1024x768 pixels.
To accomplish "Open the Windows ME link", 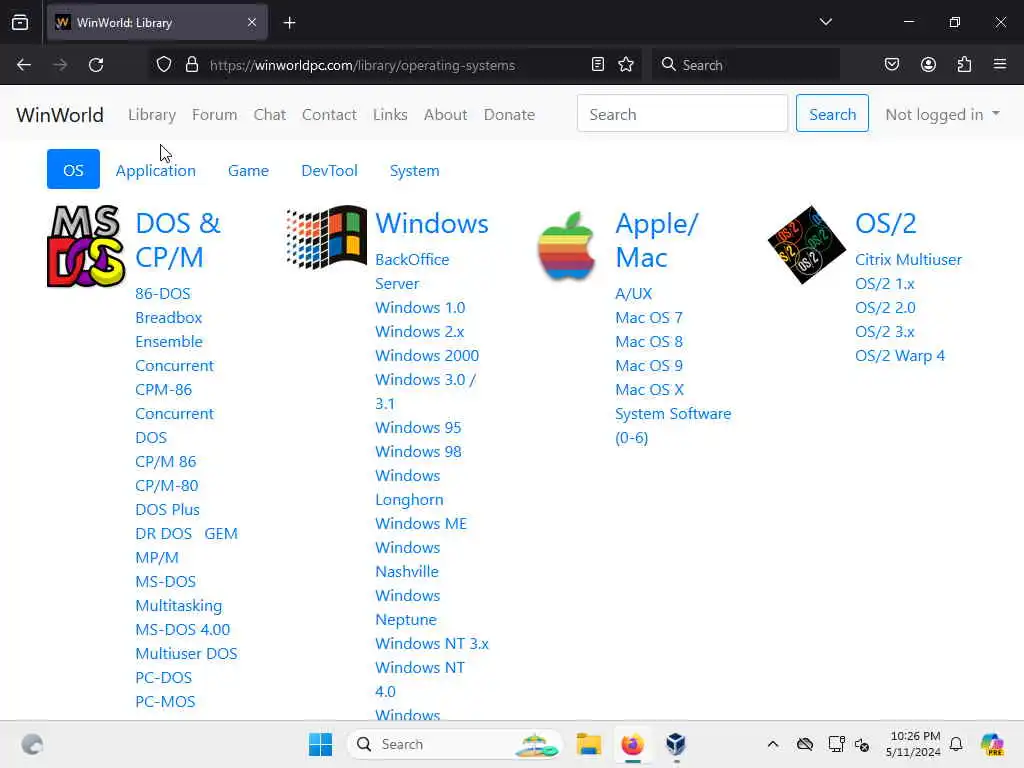I will click(421, 523).
